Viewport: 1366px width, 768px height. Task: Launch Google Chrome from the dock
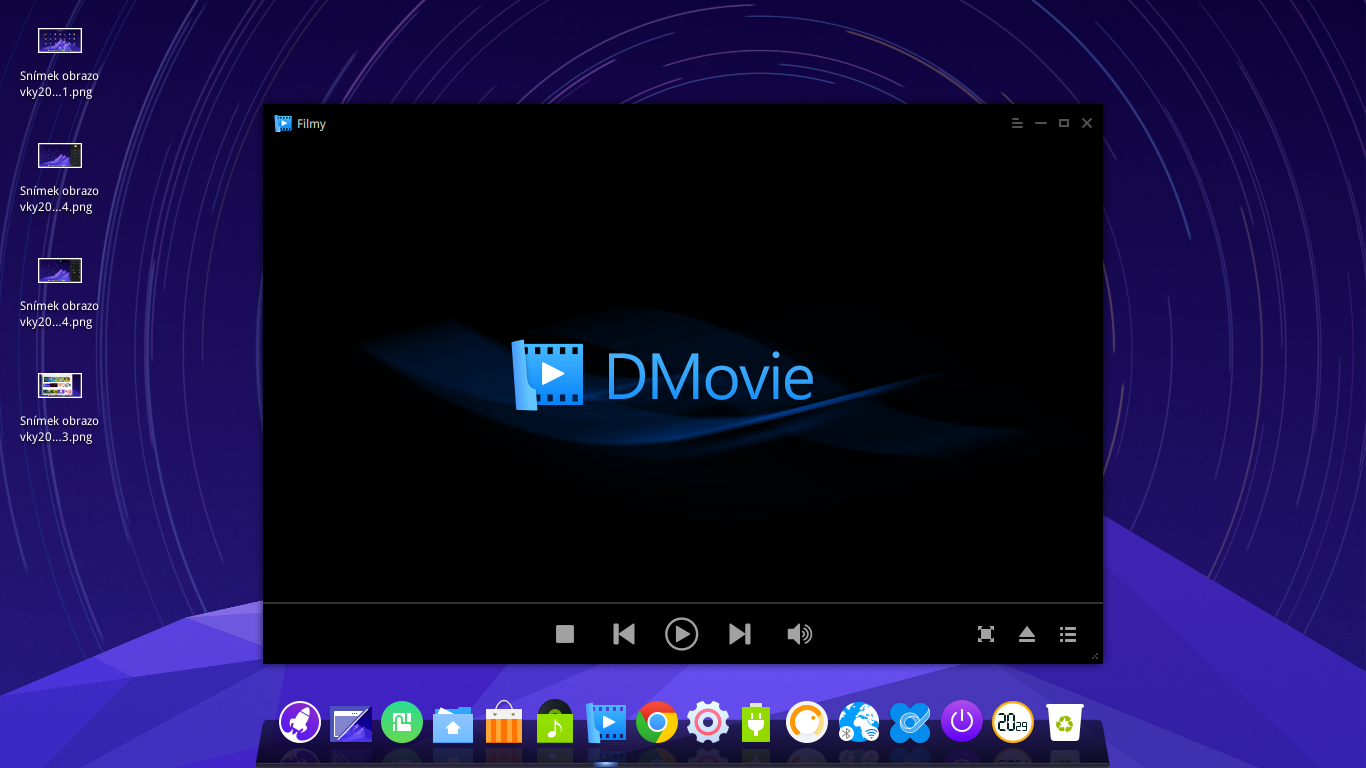[x=657, y=722]
